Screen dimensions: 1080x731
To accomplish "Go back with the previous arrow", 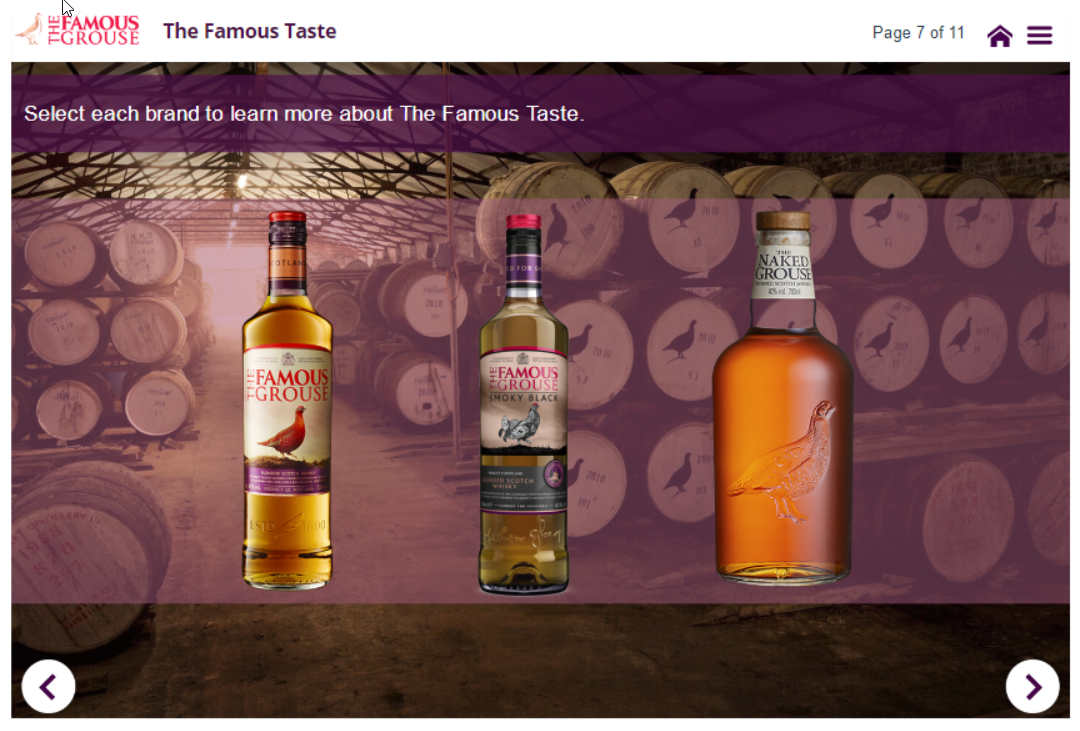I will tap(48, 686).
